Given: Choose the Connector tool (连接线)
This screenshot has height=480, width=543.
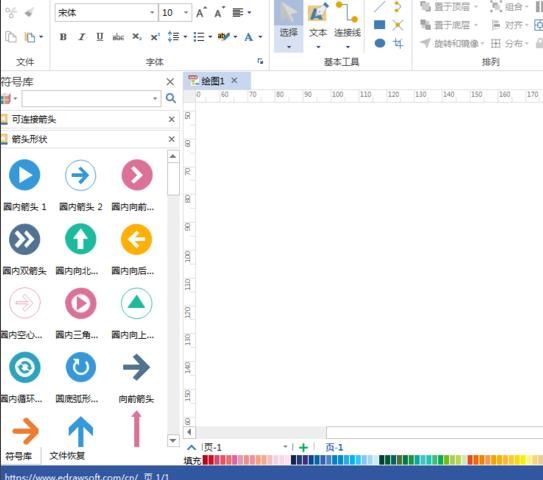Looking at the screenshot, I should click(x=347, y=25).
